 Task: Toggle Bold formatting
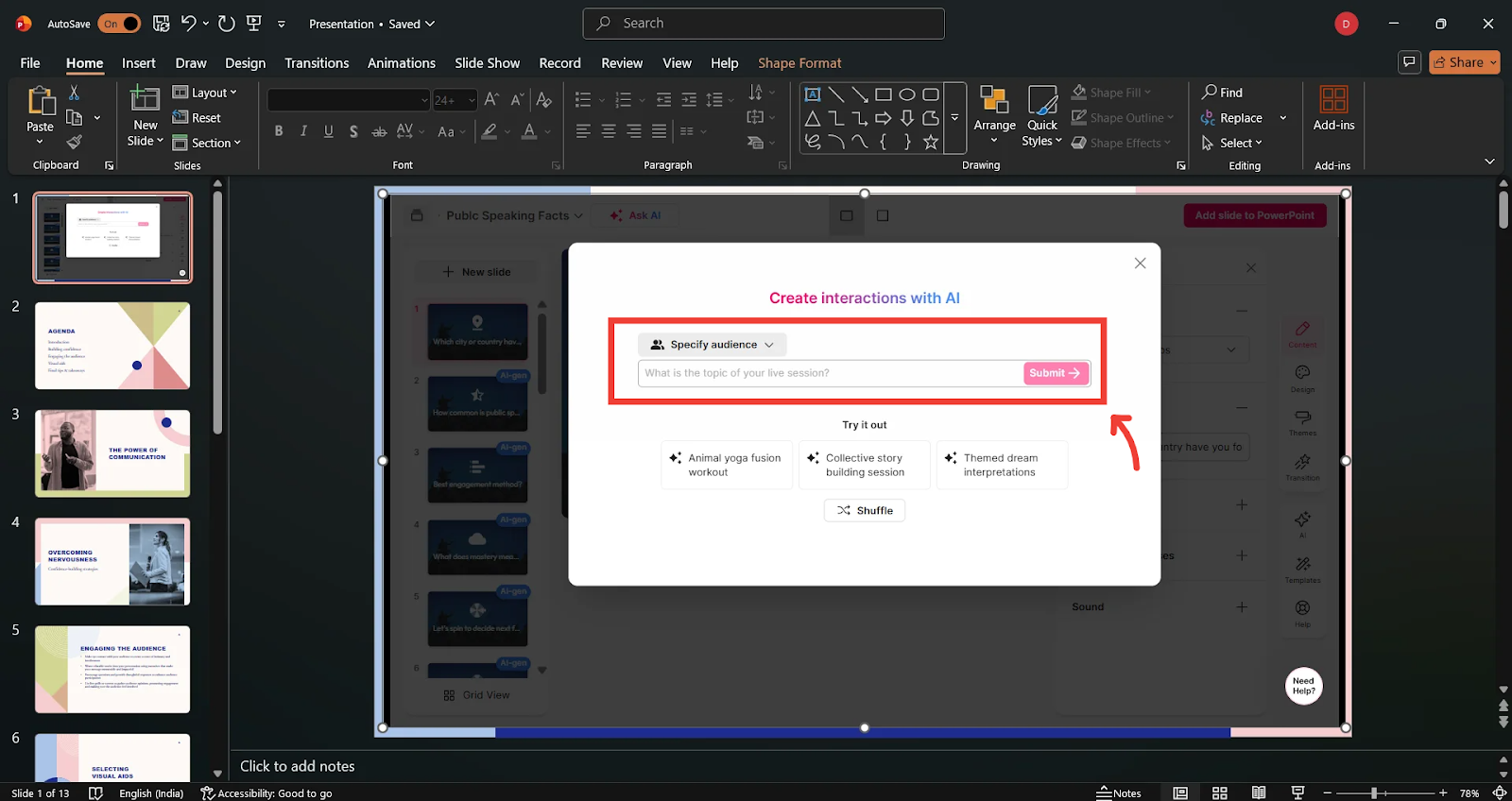(279, 131)
